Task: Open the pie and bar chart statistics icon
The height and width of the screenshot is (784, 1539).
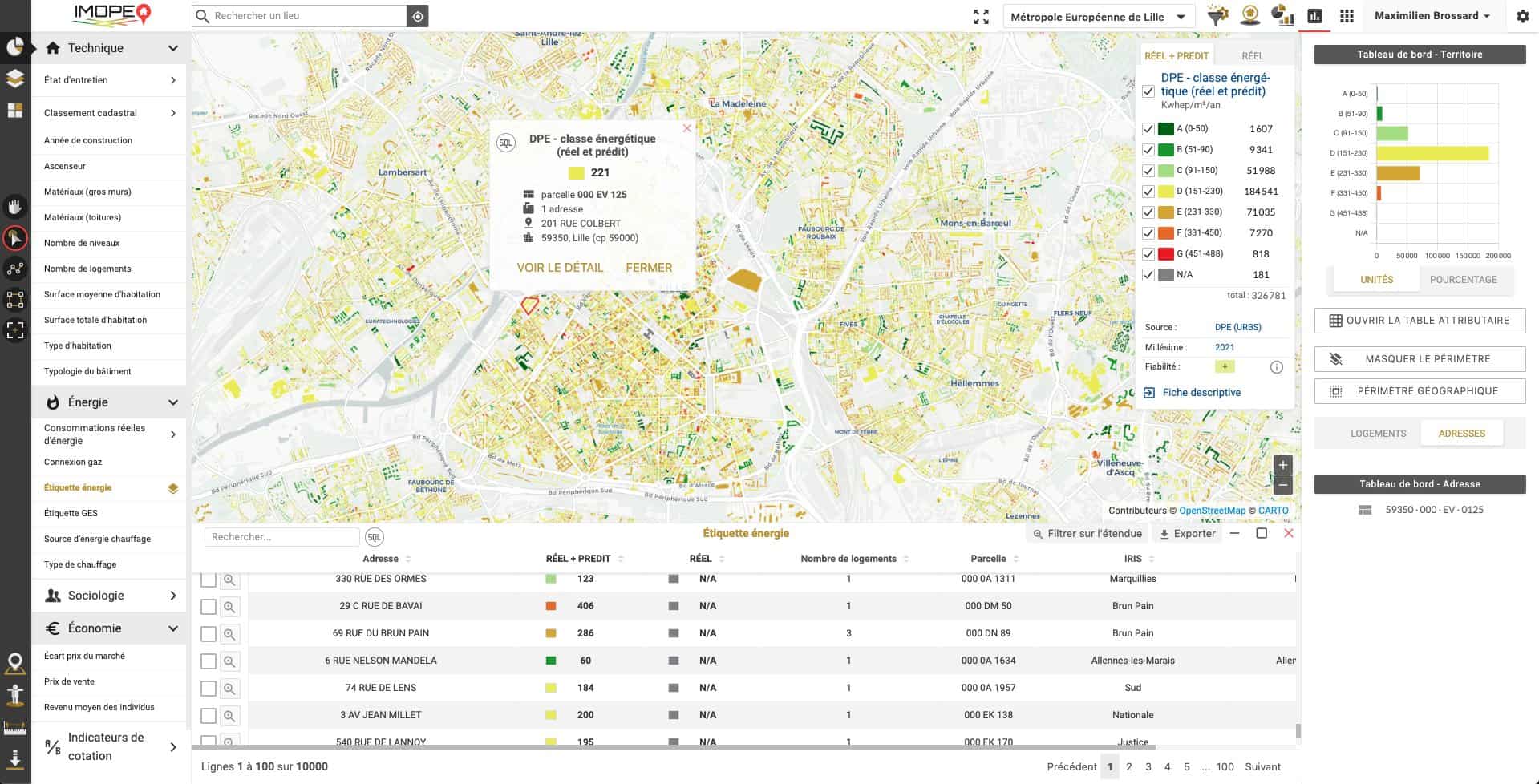Action: coord(1282,15)
